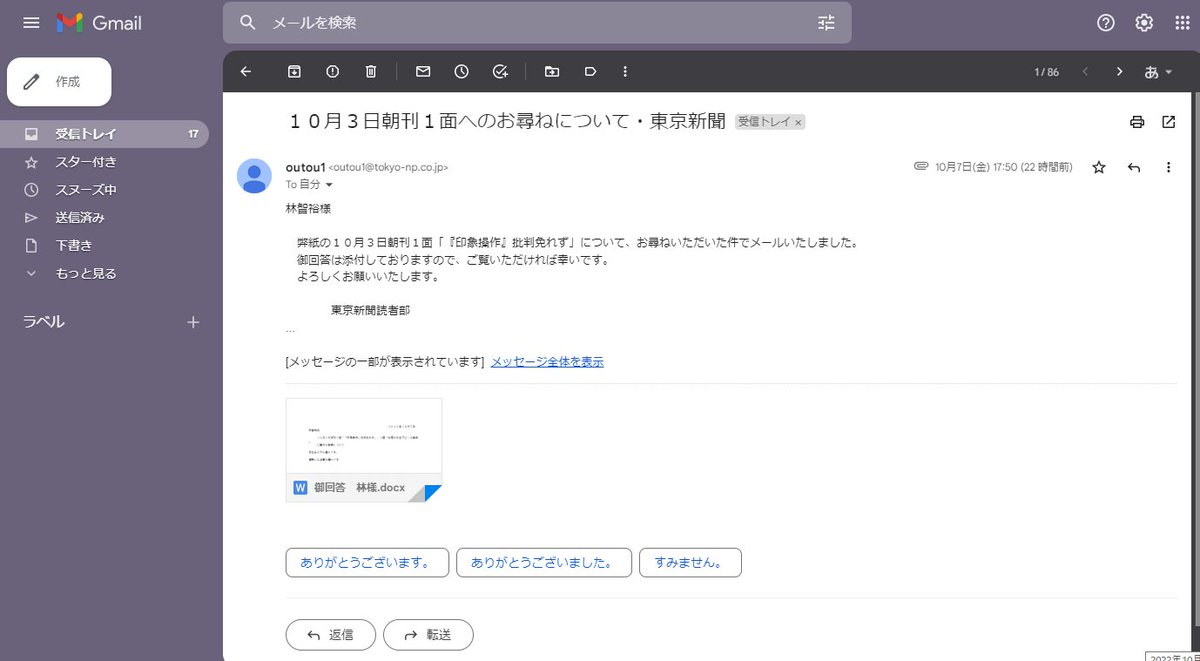Image resolution: width=1200 pixels, height=661 pixels.
Task: Click the Gmail logo
Action: [98, 23]
